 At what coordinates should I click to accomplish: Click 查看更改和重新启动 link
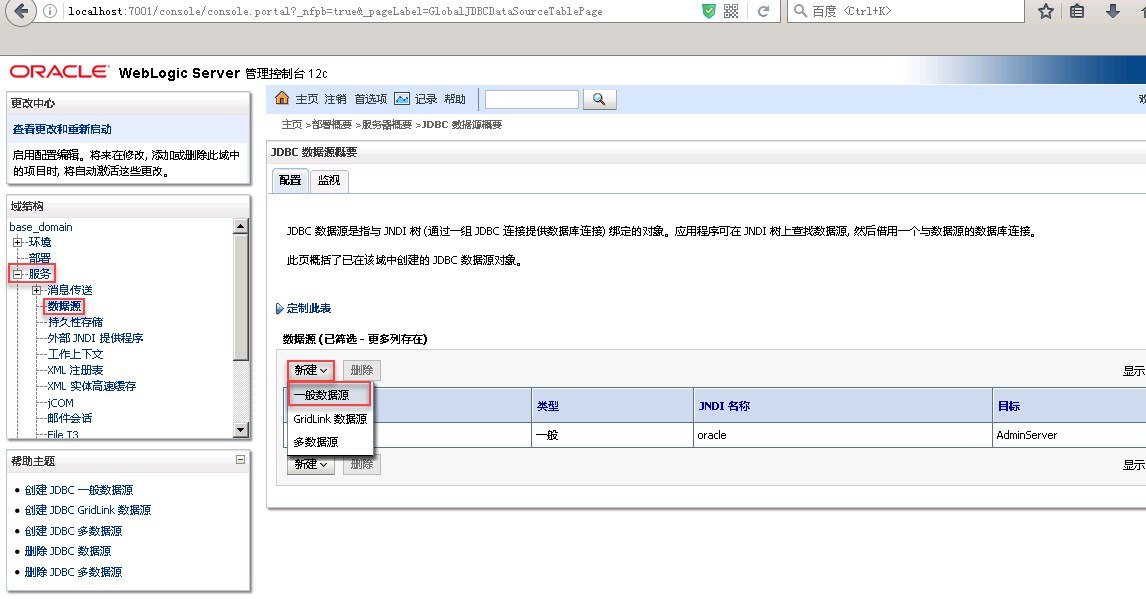(62, 129)
